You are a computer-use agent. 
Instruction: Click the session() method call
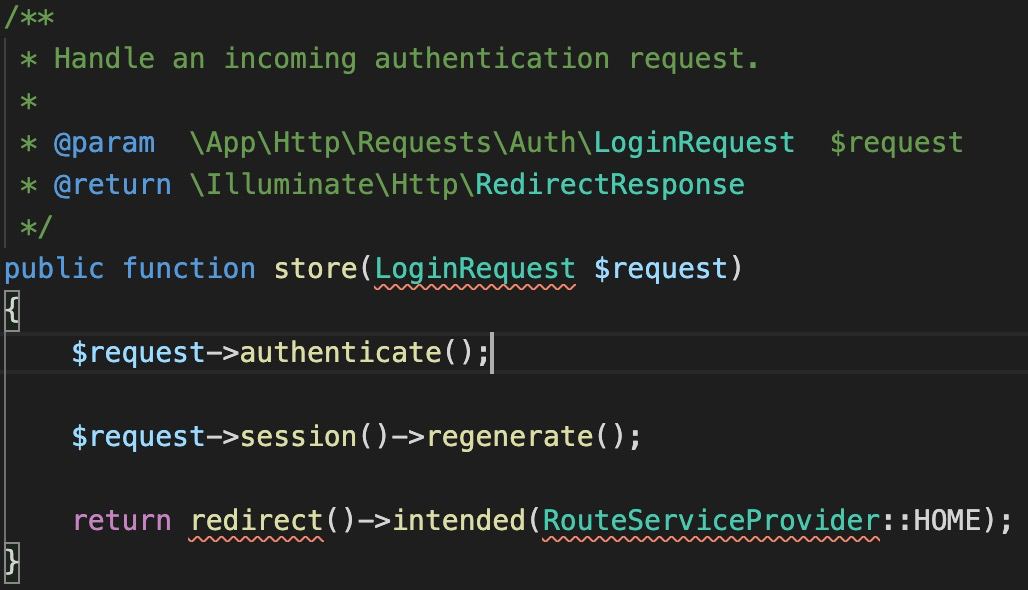(x=315, y=437)
